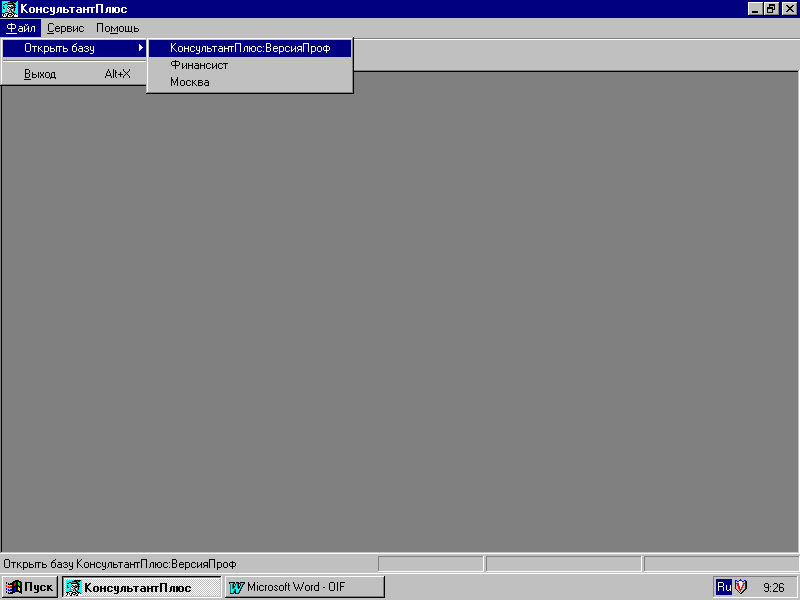Minimize the КонсультантПлюс window
The width and height of the screenshot is (800, 600).
756,9
